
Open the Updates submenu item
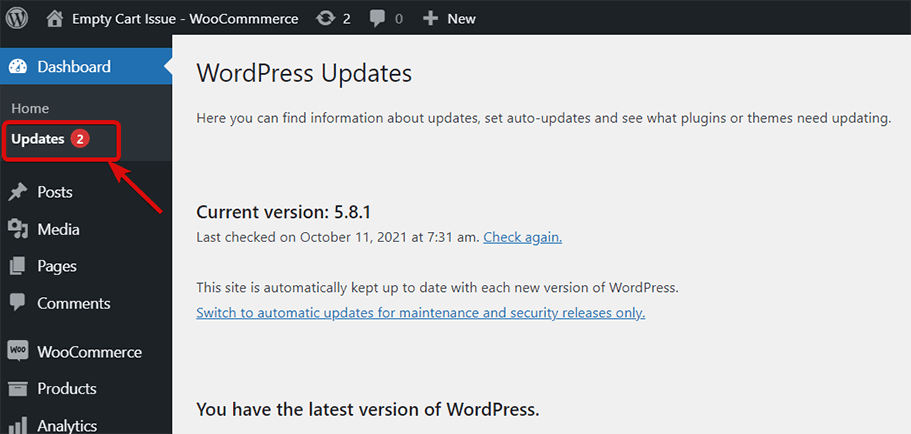(x=38, y=139)
